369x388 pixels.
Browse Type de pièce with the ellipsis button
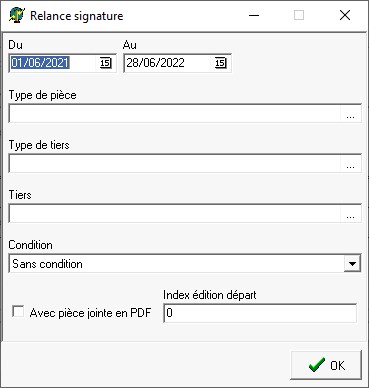[350, 114]
